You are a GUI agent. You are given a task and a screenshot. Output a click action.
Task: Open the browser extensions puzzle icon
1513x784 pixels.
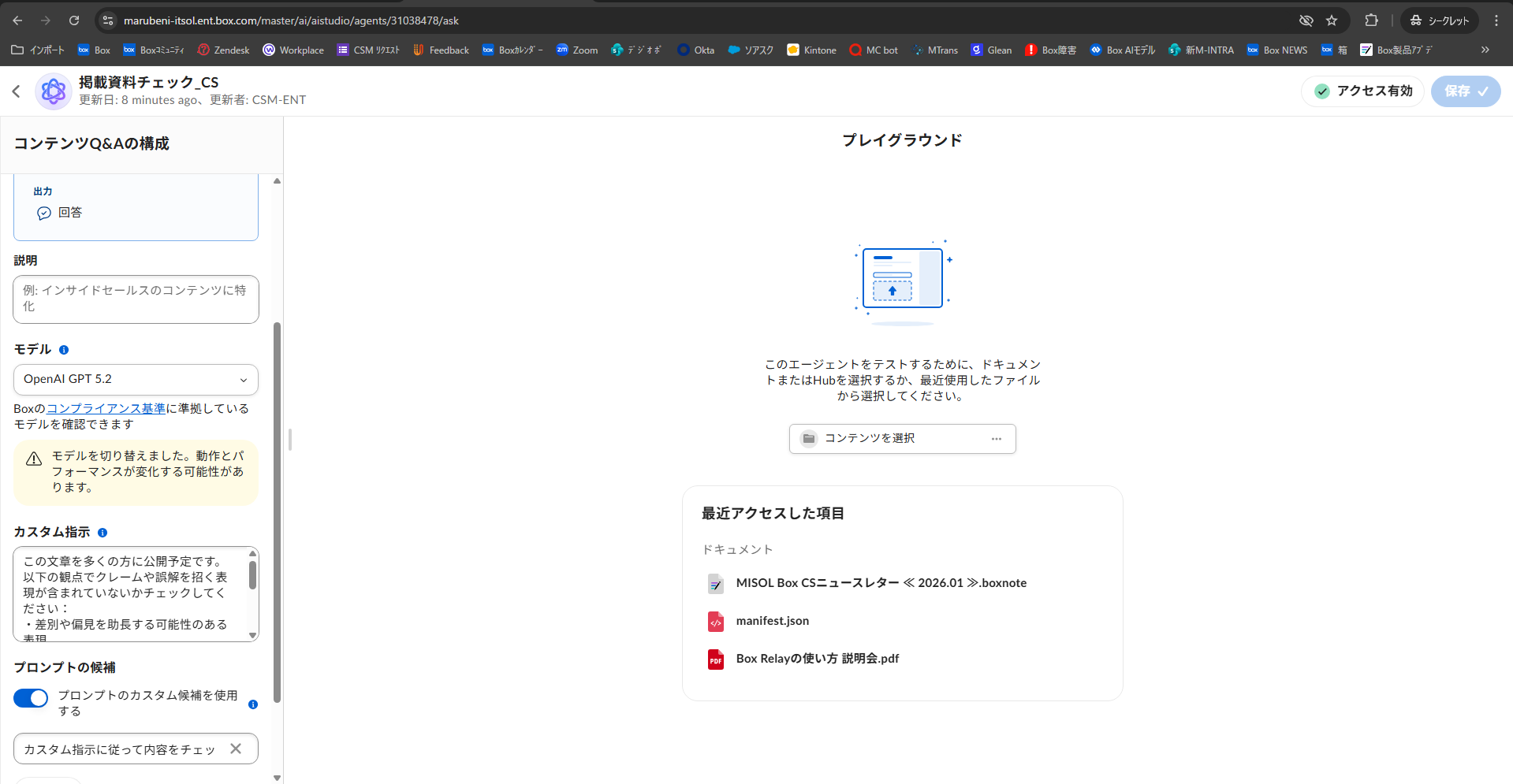pyautogui.click(x=1371, y=20)
